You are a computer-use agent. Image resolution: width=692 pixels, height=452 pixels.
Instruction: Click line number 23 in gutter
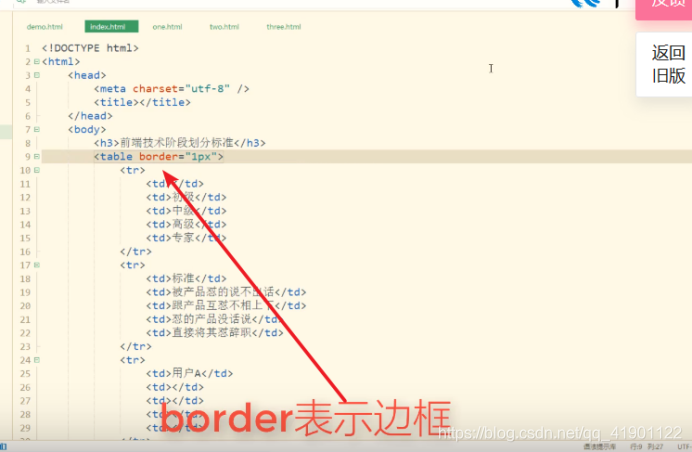click(25, 347)
